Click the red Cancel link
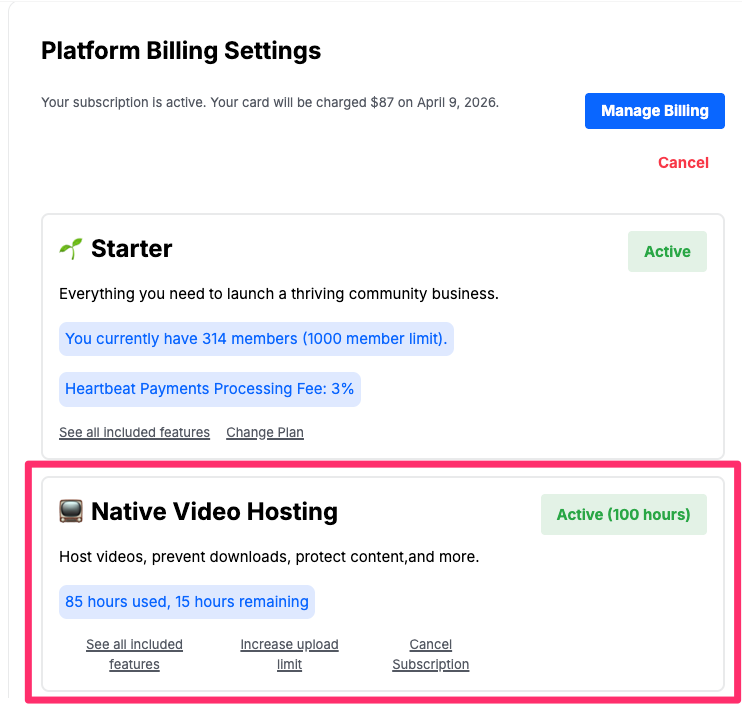742x704 pixels. [683, 163]
